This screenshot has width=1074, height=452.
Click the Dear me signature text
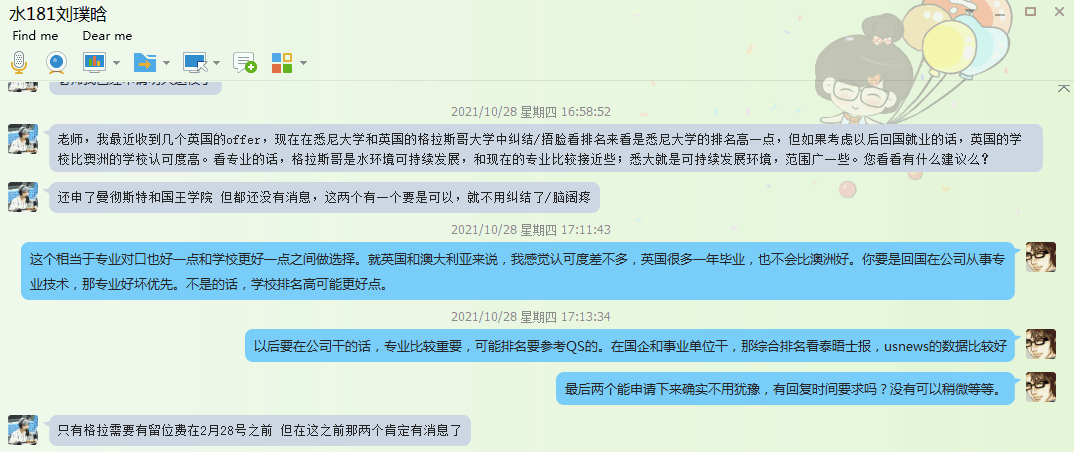108,36
